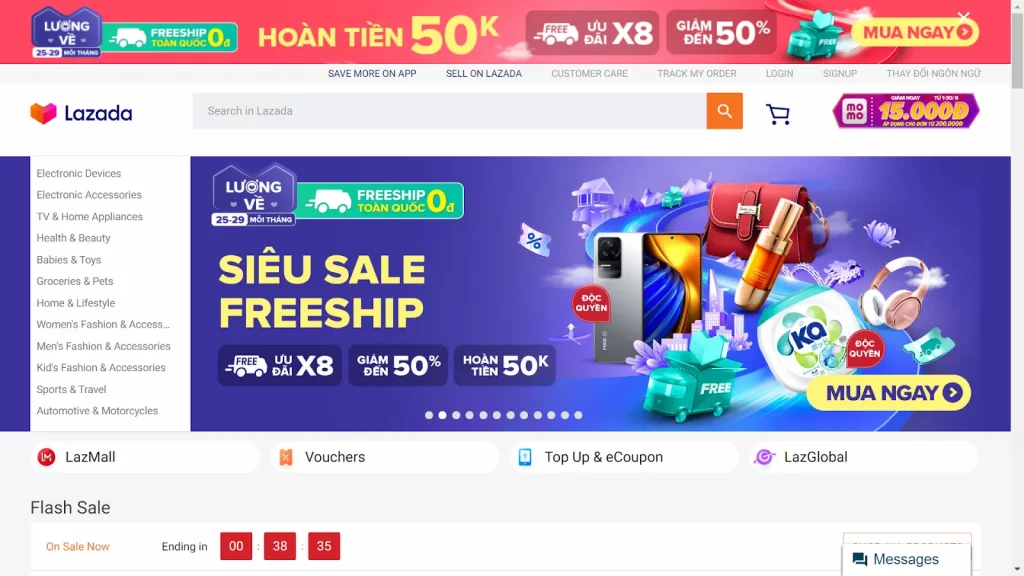Screen dimensions: 1024x576
Task: Select the last carousel dot indicator
Action: tap(578, 415)
